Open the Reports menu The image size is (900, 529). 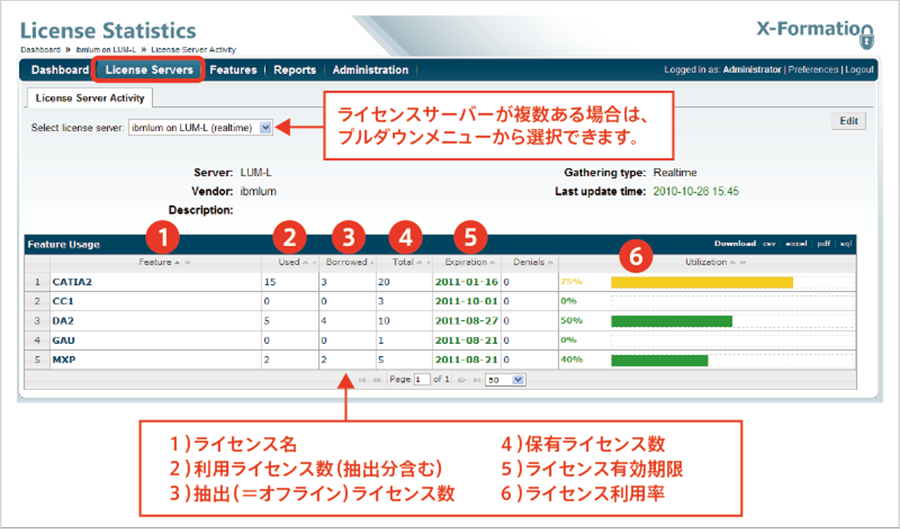294,70
